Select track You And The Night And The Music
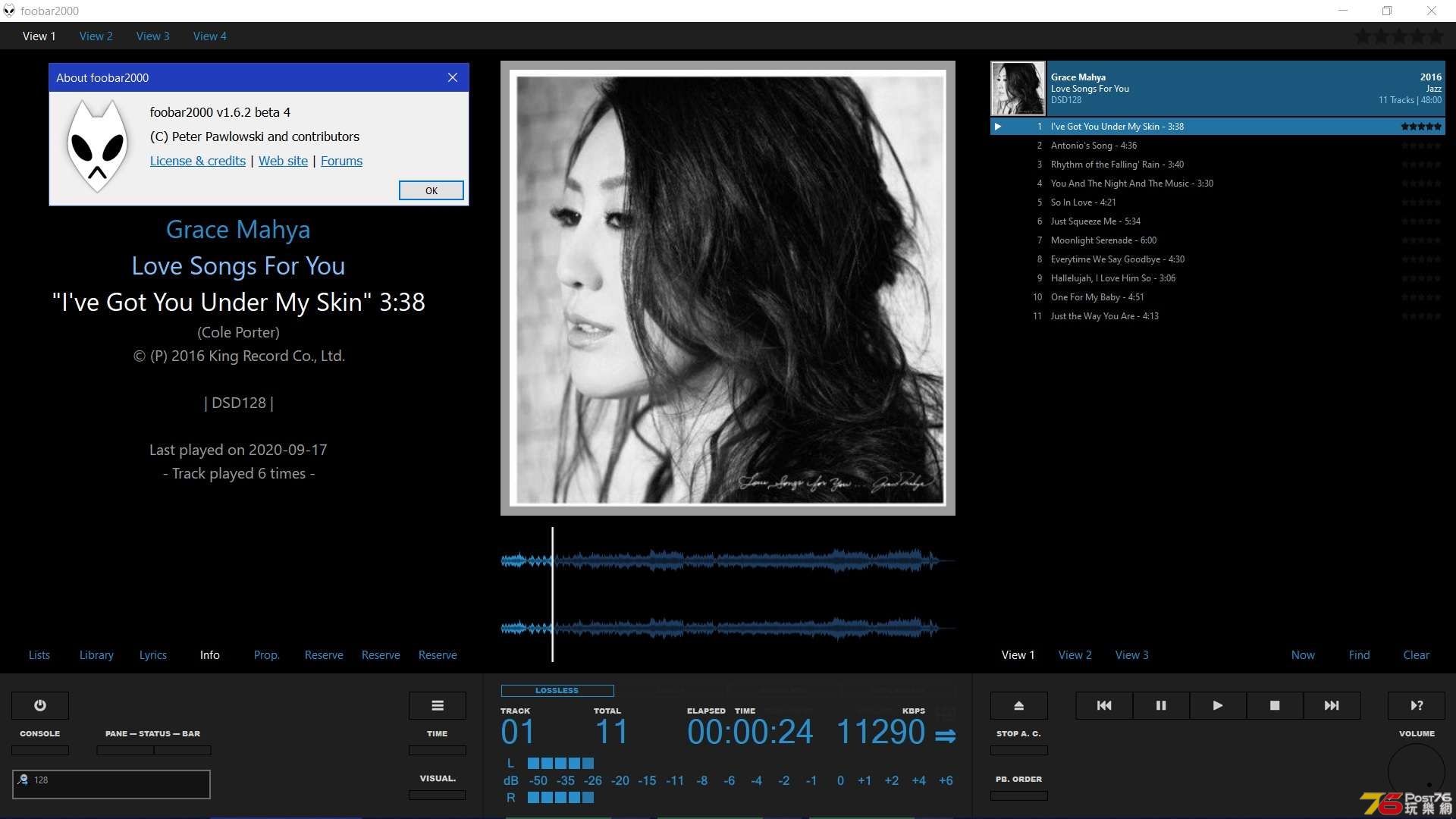The height and width of the screenshot is (819, 1456). [x=1217, y=184]
